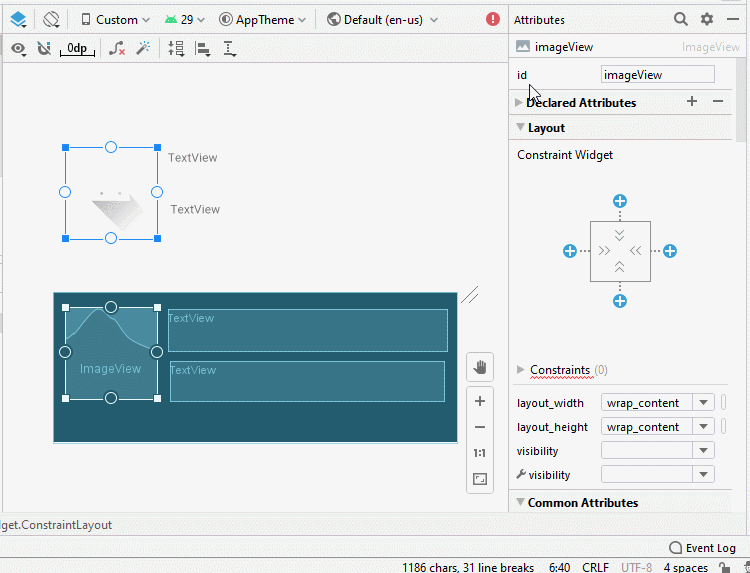Open the design surface layers selector
The image size is (750, 573).
click(19, 20)
